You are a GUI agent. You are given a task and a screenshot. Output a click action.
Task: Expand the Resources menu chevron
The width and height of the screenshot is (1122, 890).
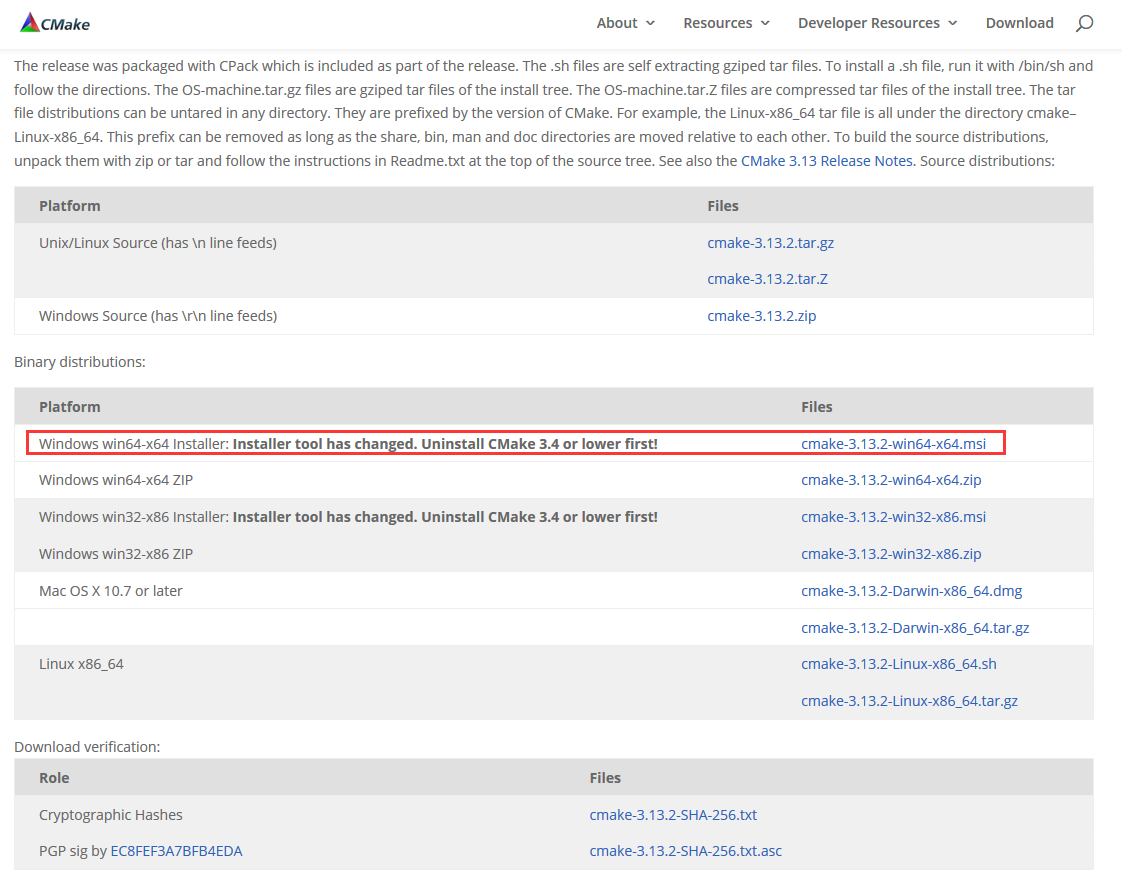click(765, 24)
